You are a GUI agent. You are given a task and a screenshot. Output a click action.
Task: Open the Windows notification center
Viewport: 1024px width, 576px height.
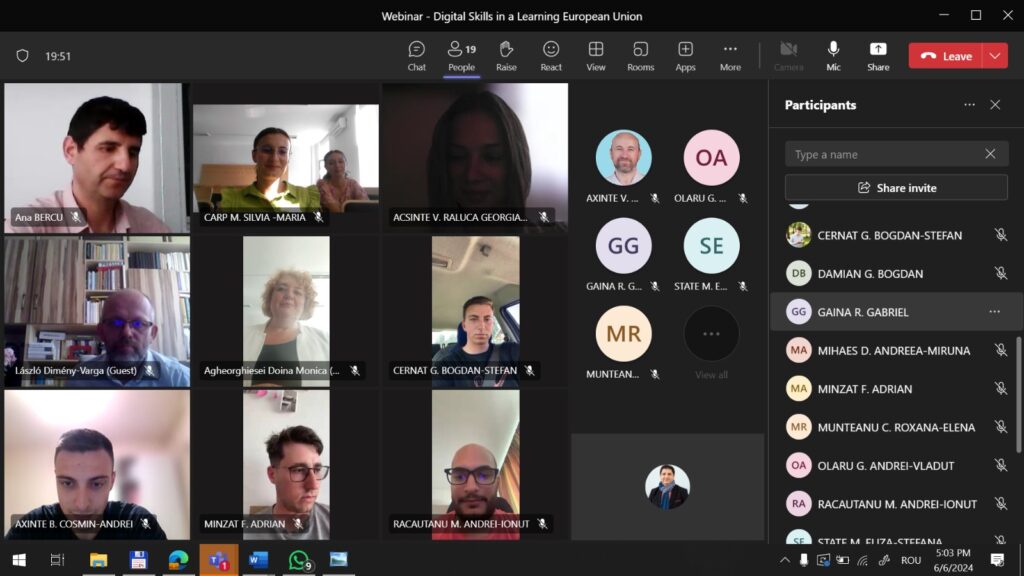997,560
